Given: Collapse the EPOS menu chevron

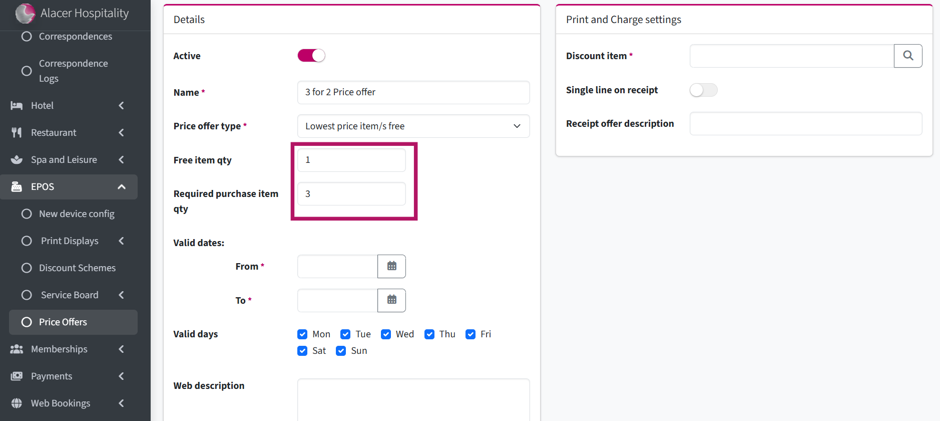Looking at the screenshot, I should point(122,187).
